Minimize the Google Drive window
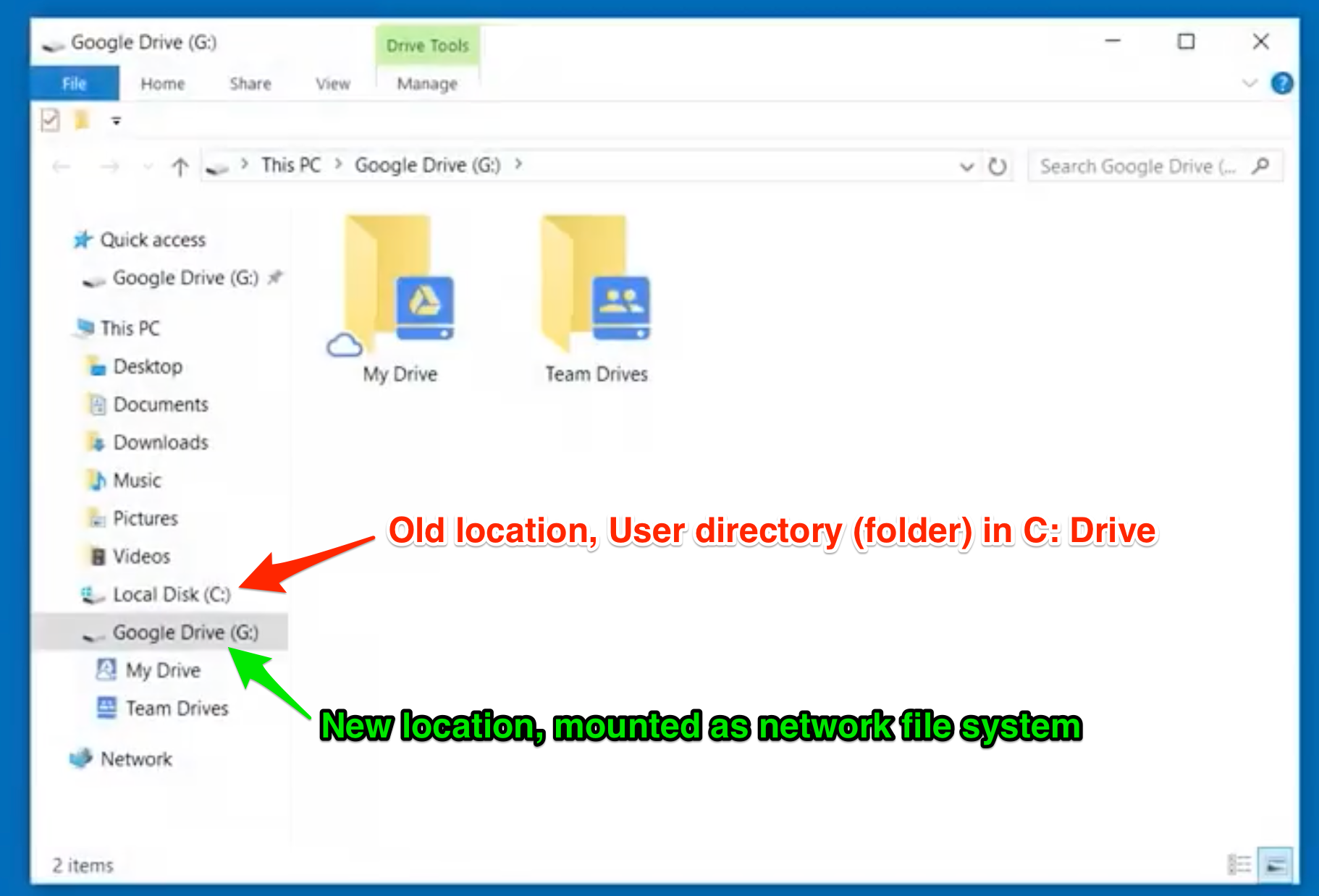This screenshot has height=896, width=1319. pos(1113,42)
